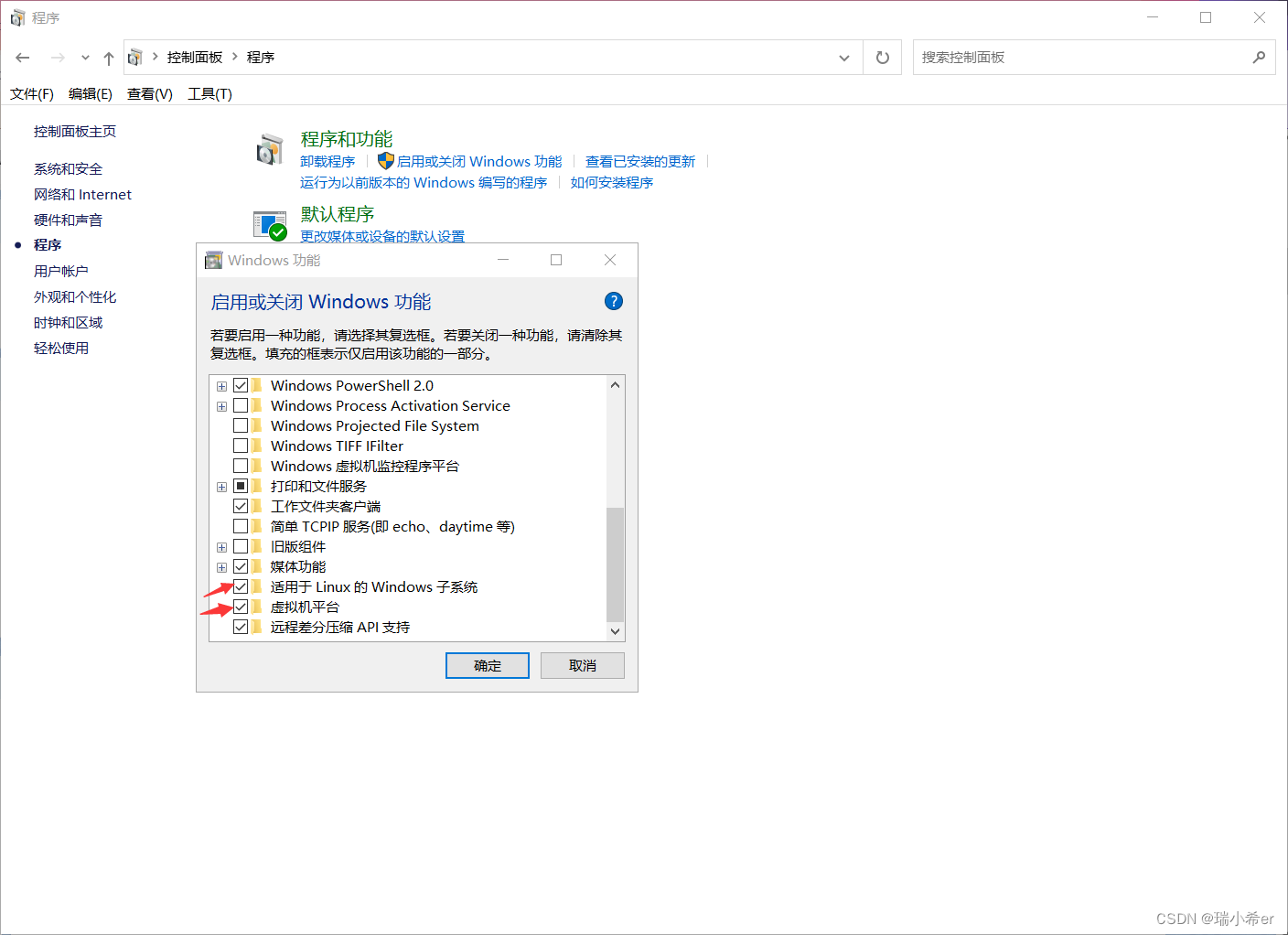Screen dimensions: 1288x935
Task: Maximize the Windows 功能 dialog
Action: click(556, 260)
